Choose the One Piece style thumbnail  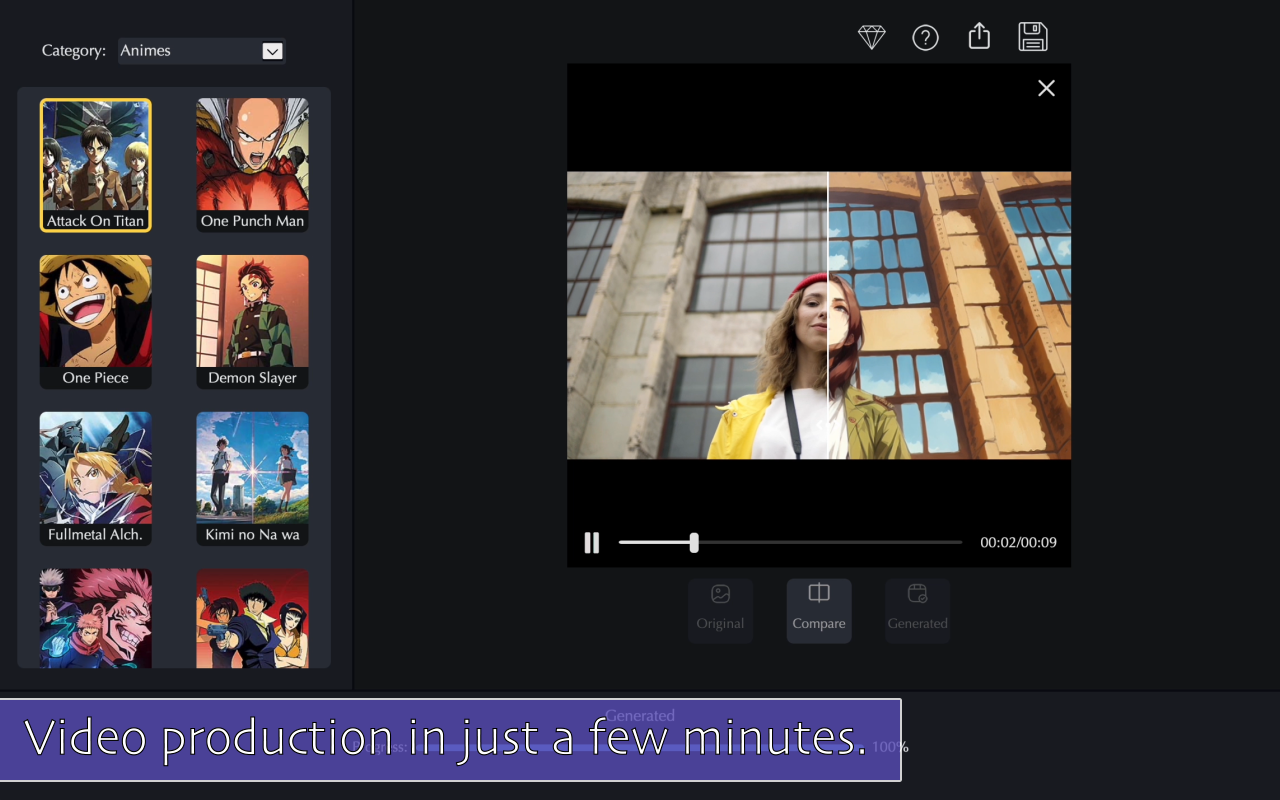pyautogui.click(x=96, y=322)
